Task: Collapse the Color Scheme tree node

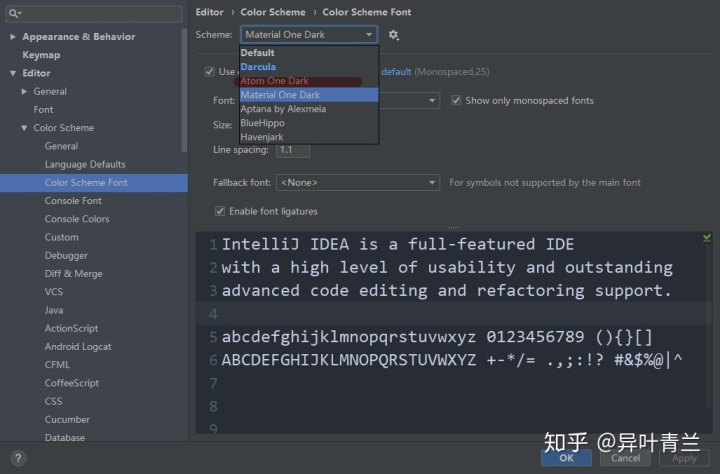Action: pyautogui.click(x=24, y=128)
